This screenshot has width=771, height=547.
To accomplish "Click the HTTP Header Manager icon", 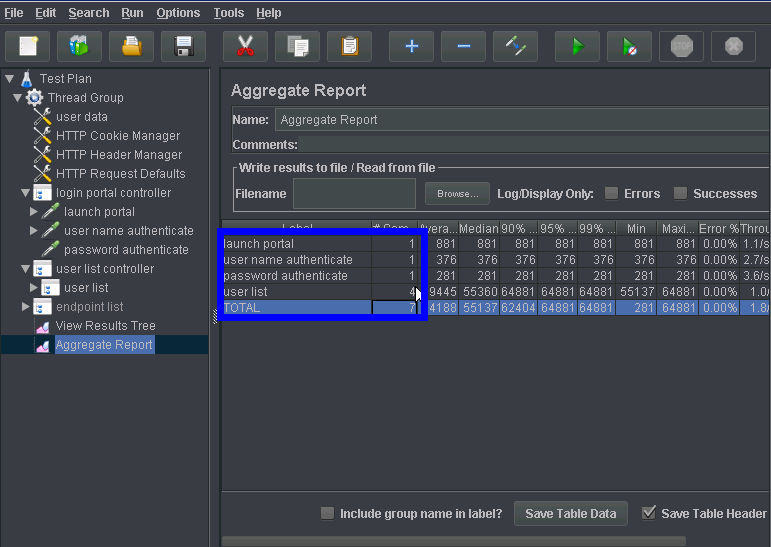I will 42,154.
